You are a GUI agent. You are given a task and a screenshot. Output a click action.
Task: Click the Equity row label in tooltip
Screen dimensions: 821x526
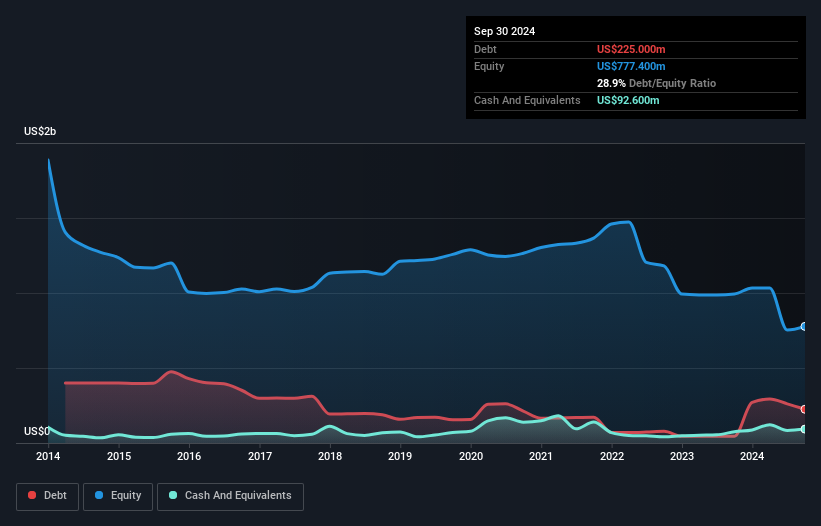489,66
